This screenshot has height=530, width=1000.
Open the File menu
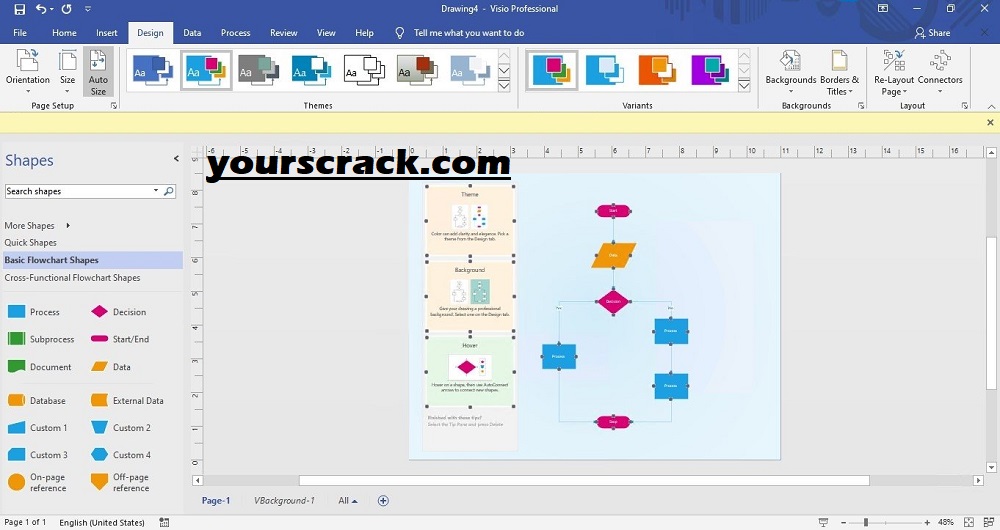coord(20,33)
